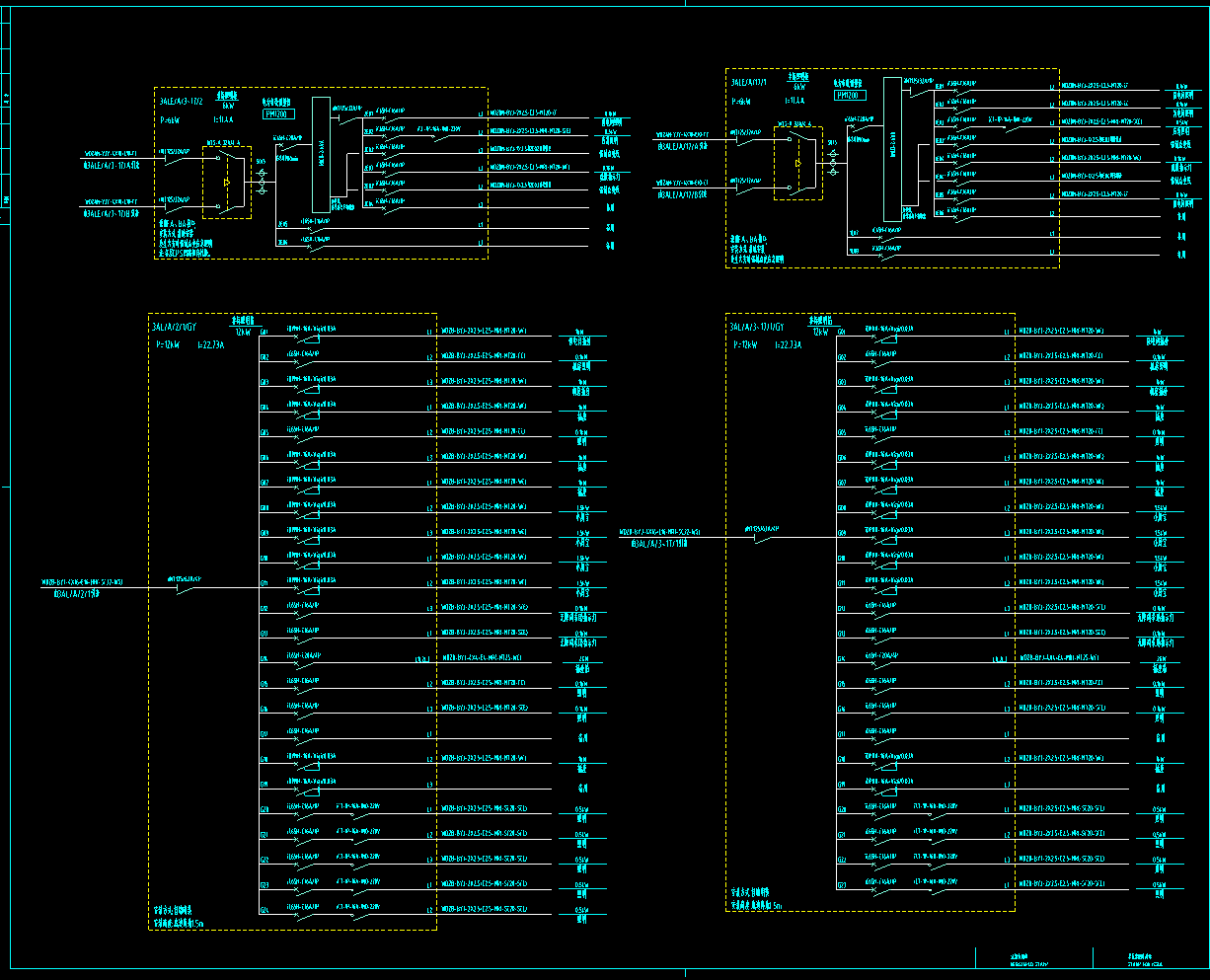Click the lower incoming breaker of top-right panel
1210x980 pixels.
click(747, 188)
